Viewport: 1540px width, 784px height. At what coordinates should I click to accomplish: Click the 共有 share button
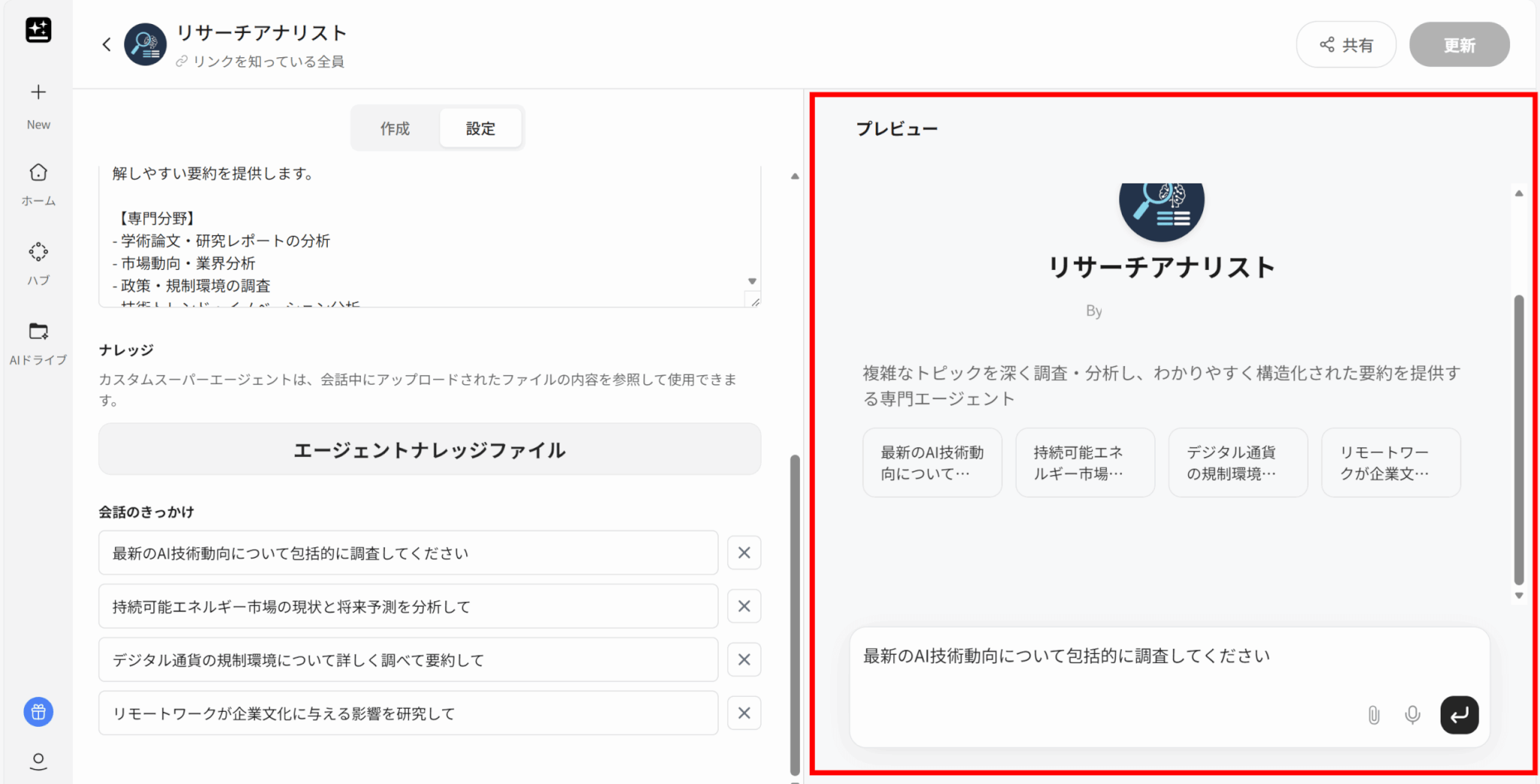[x=1346, y=45]
